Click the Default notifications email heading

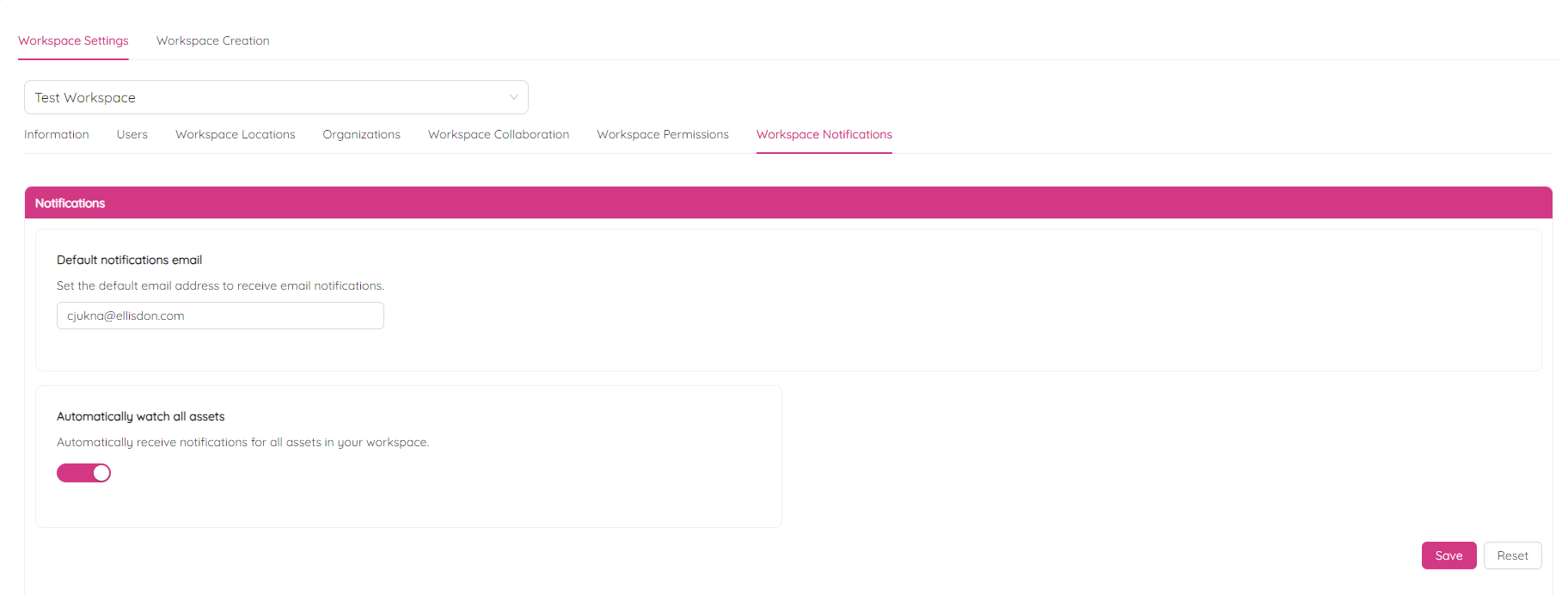(129, 260)
